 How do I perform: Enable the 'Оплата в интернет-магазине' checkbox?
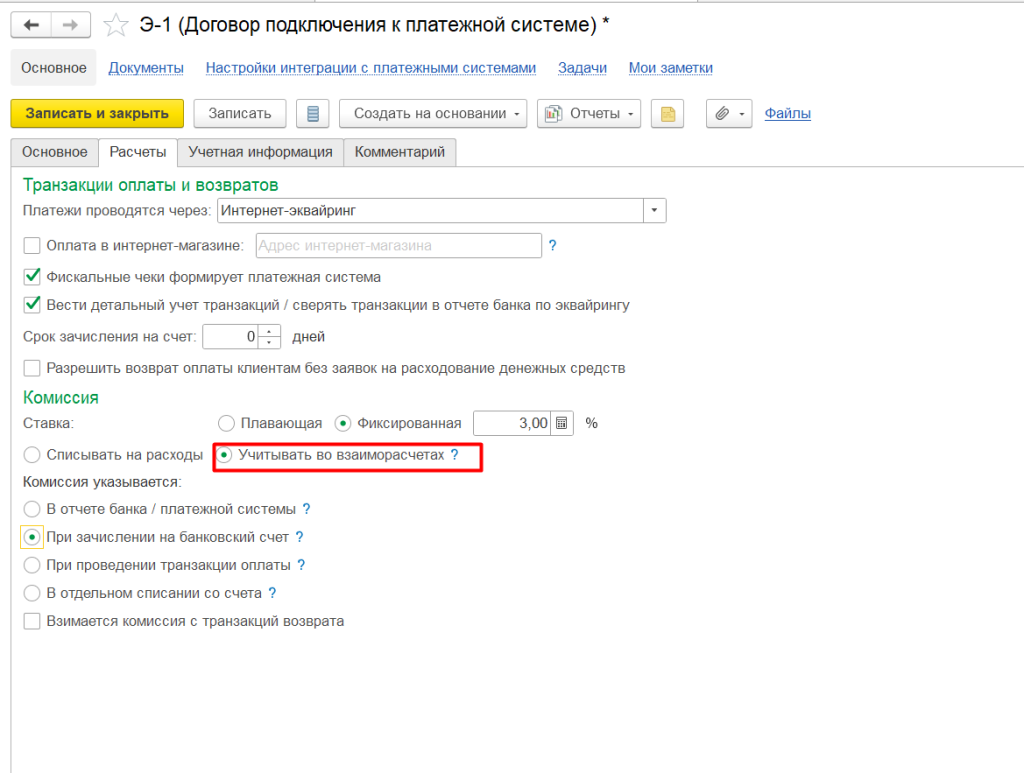[x=32, y=245]
